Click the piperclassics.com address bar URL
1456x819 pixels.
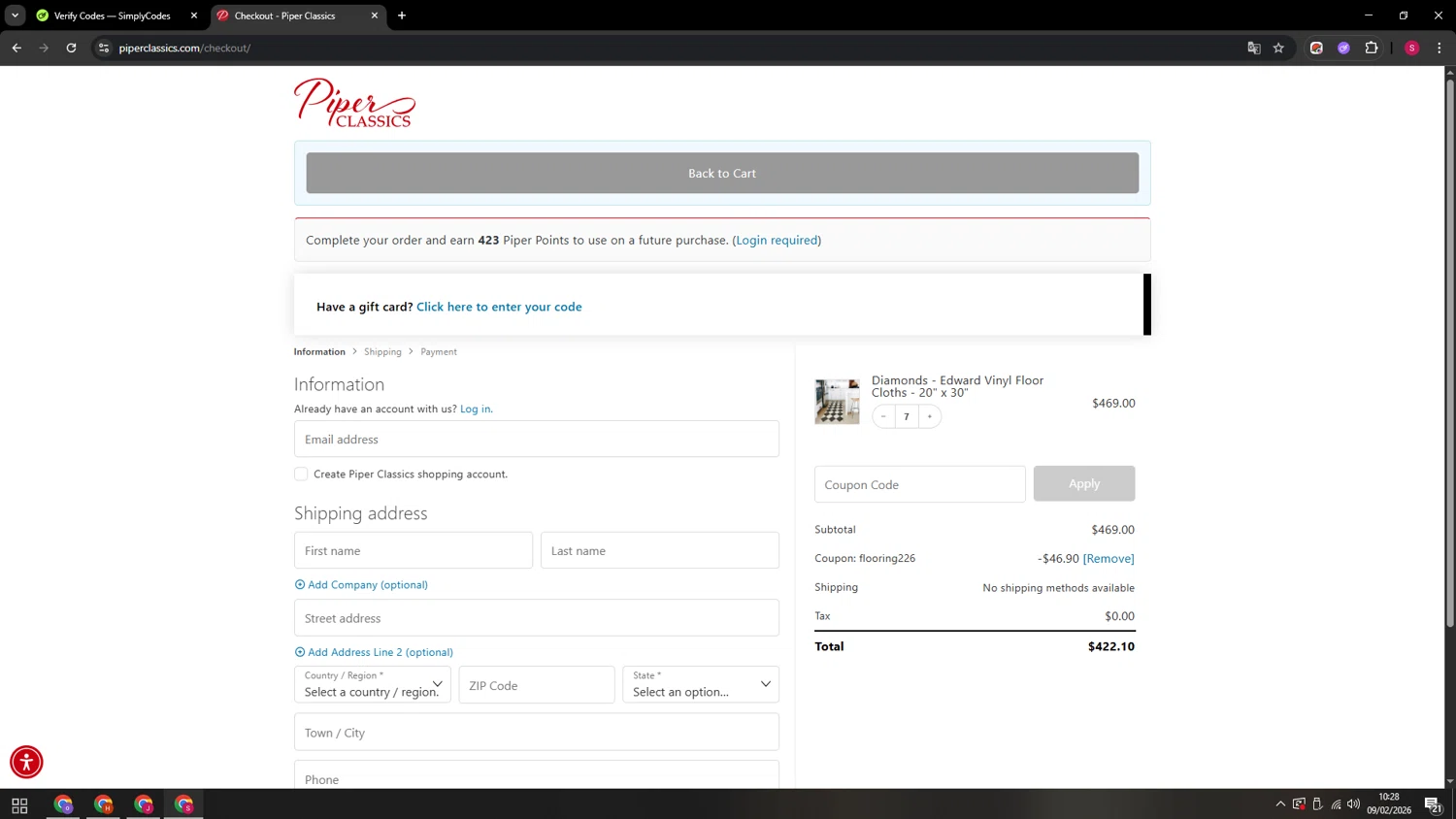184,48
